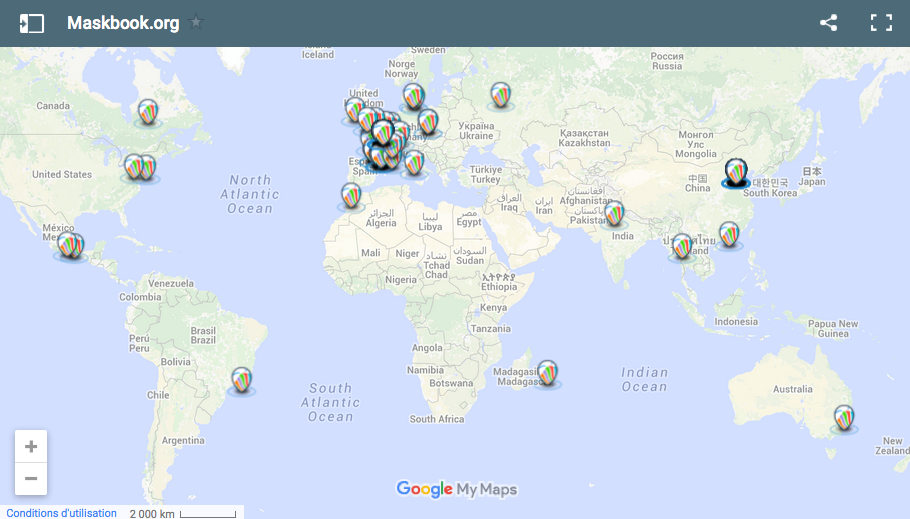Screen dimensions: 910x519
Task: Click the North Atlantic Ocean label
Action: click(250, 194)
